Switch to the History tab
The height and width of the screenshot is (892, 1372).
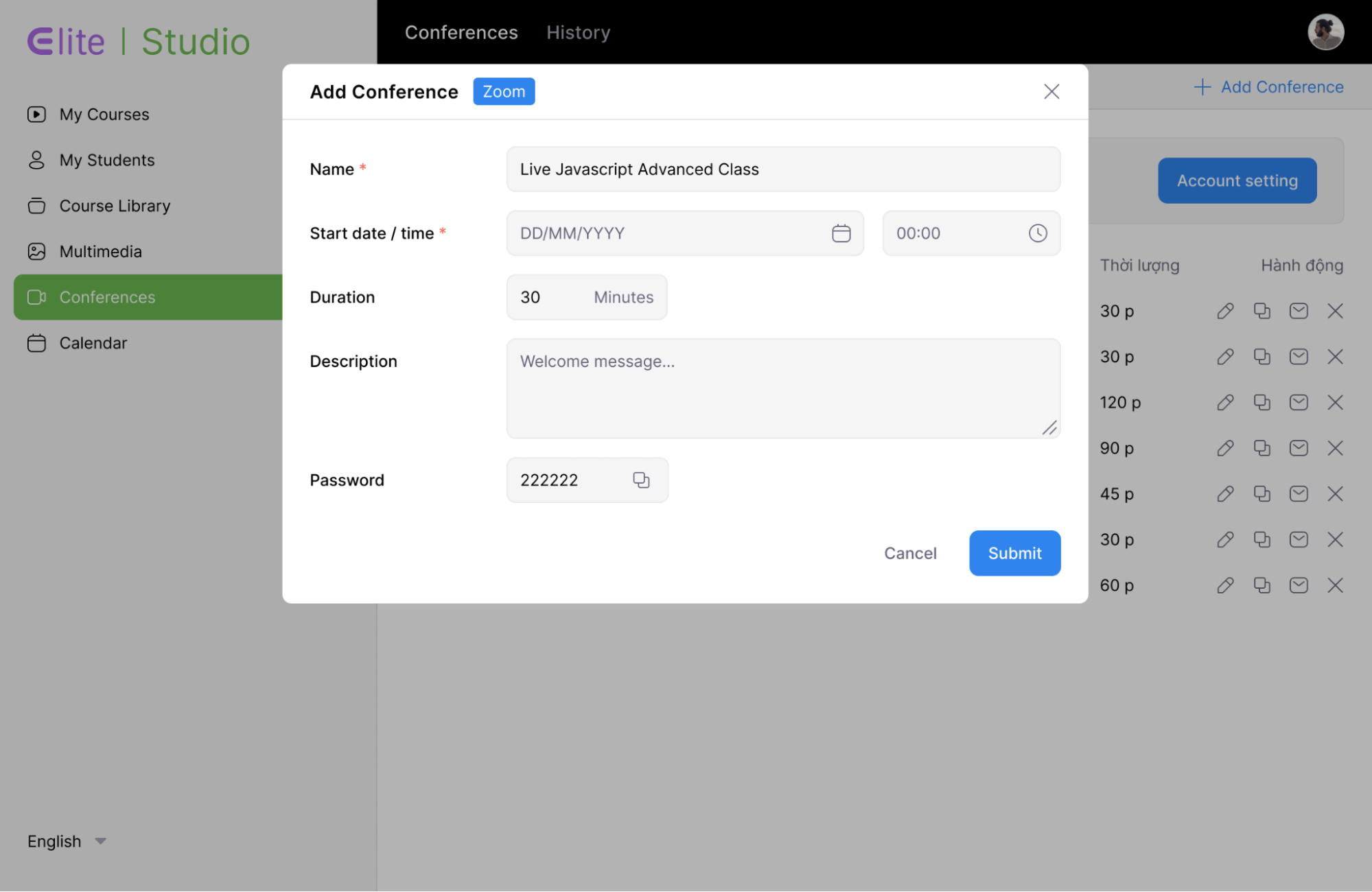[578, 32]
